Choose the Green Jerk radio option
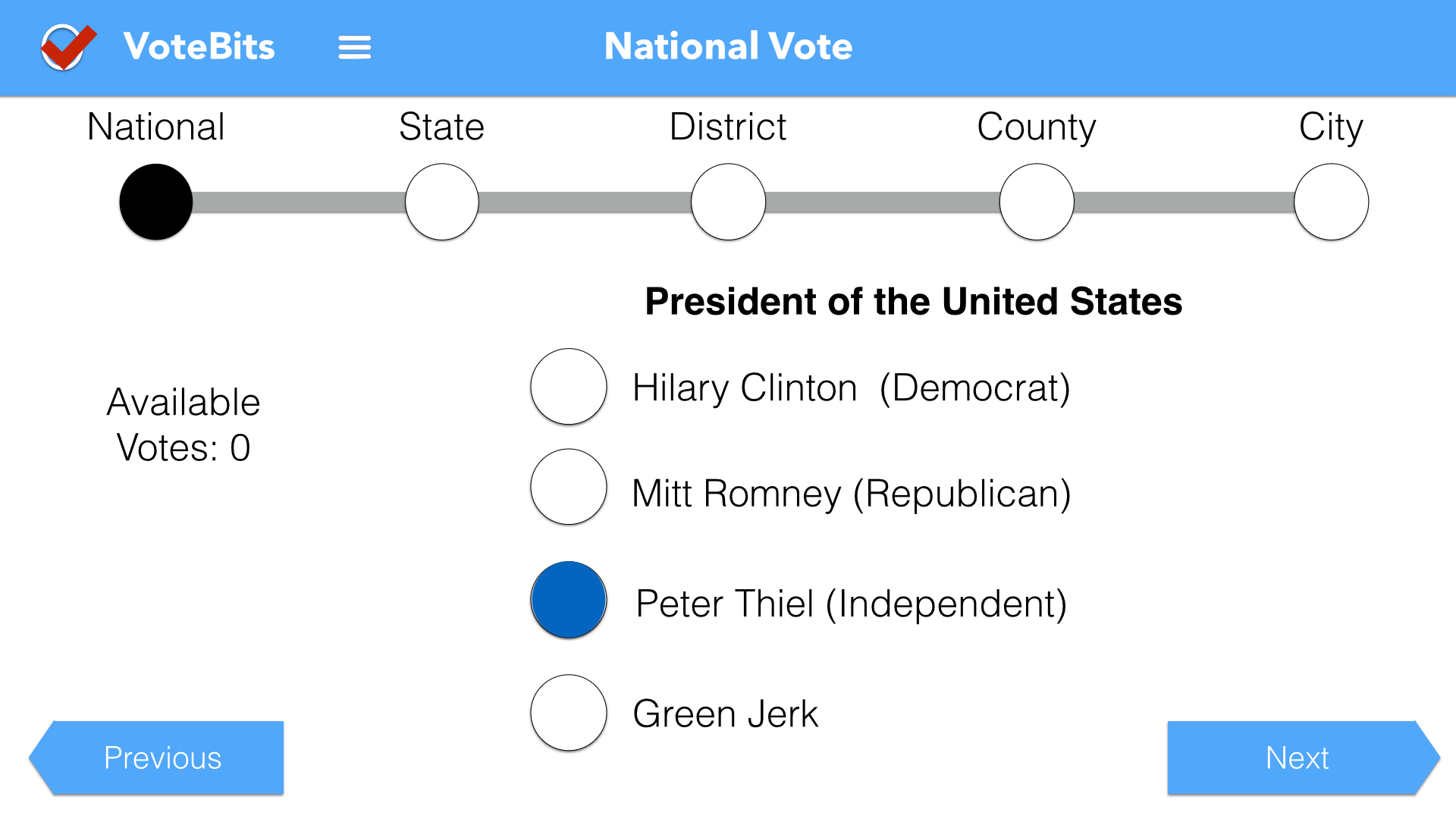Viewport: 1456px width, 819px height. [x=569, y=713]
